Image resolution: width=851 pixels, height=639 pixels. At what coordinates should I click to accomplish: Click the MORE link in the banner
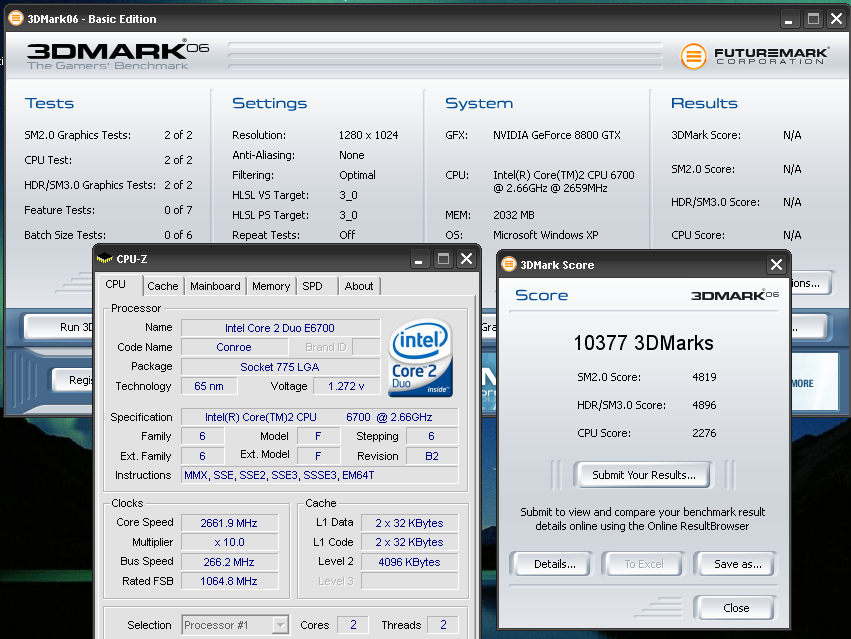802,383
